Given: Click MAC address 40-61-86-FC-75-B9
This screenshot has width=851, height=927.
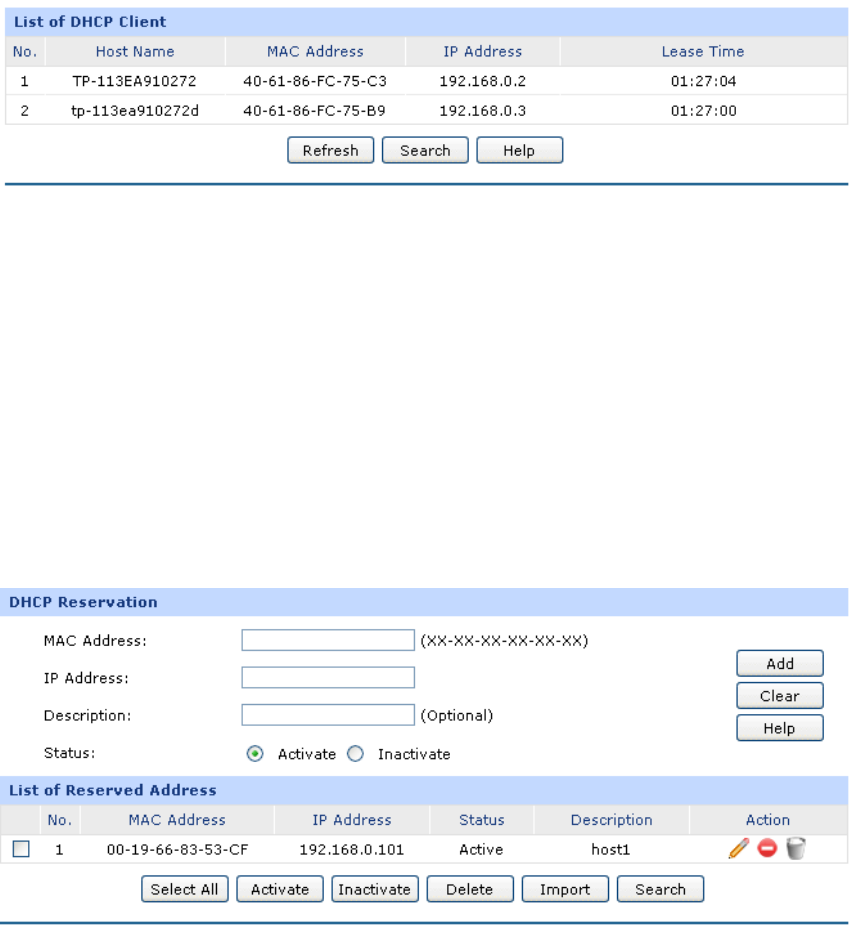Looking at the screenshot, I should click(x=315, y=111).
